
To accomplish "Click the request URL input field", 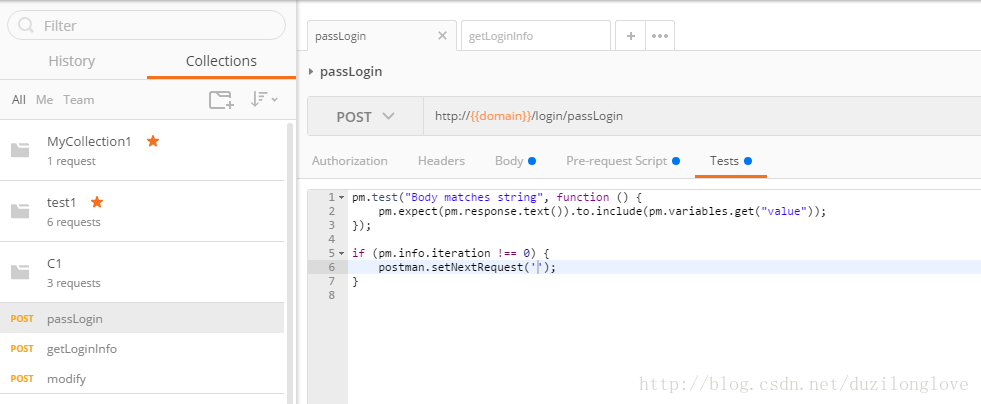I will coord(700,116).
